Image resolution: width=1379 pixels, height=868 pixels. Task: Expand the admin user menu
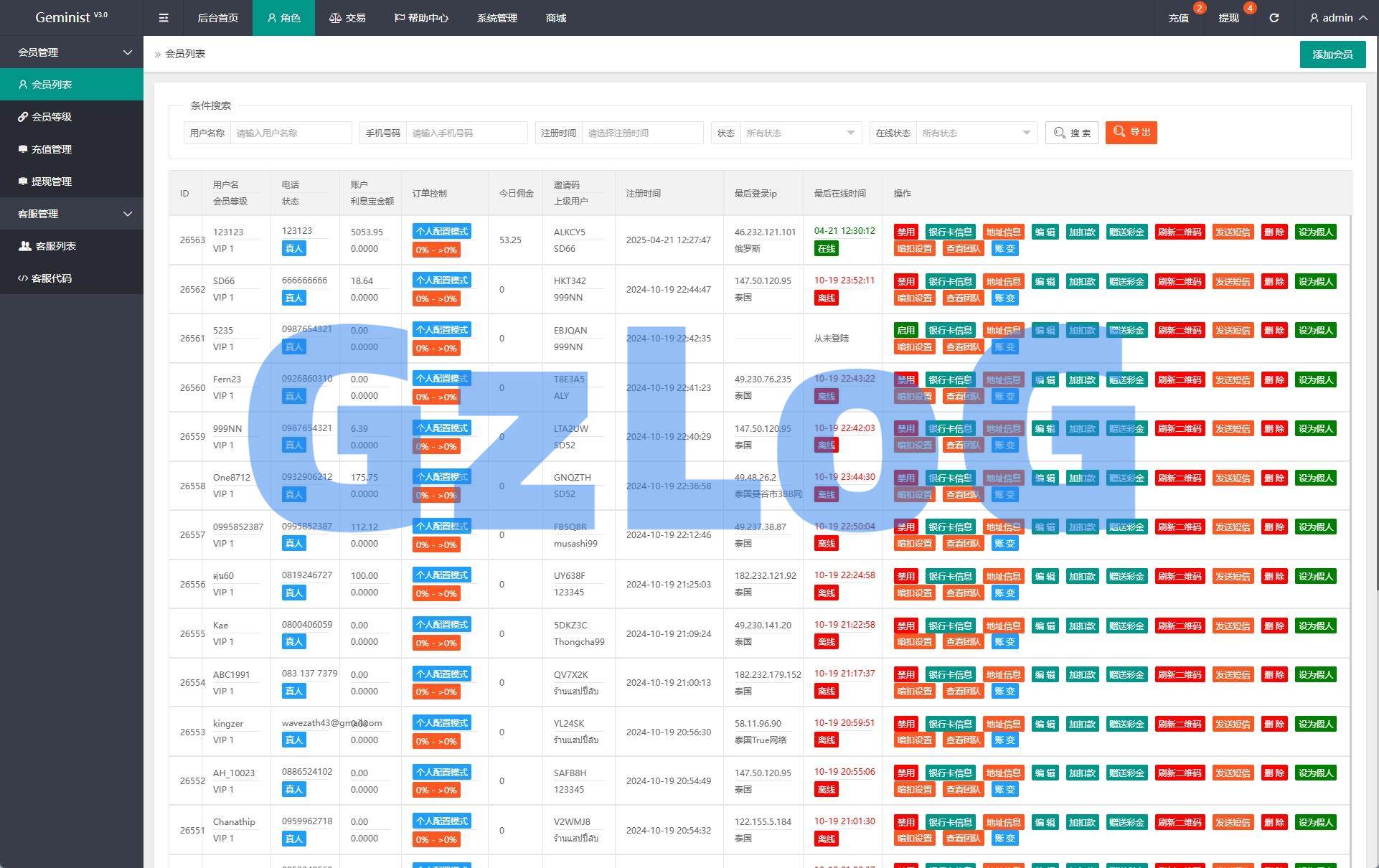(x=1337, y=18)
